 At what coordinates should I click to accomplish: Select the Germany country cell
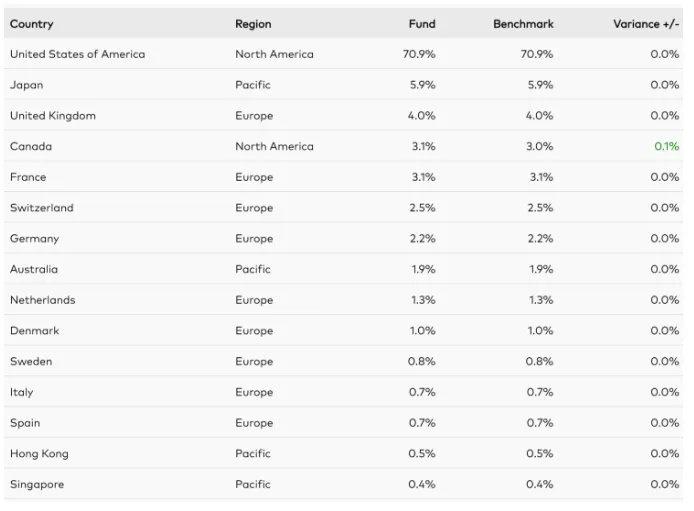coord(35,239)
